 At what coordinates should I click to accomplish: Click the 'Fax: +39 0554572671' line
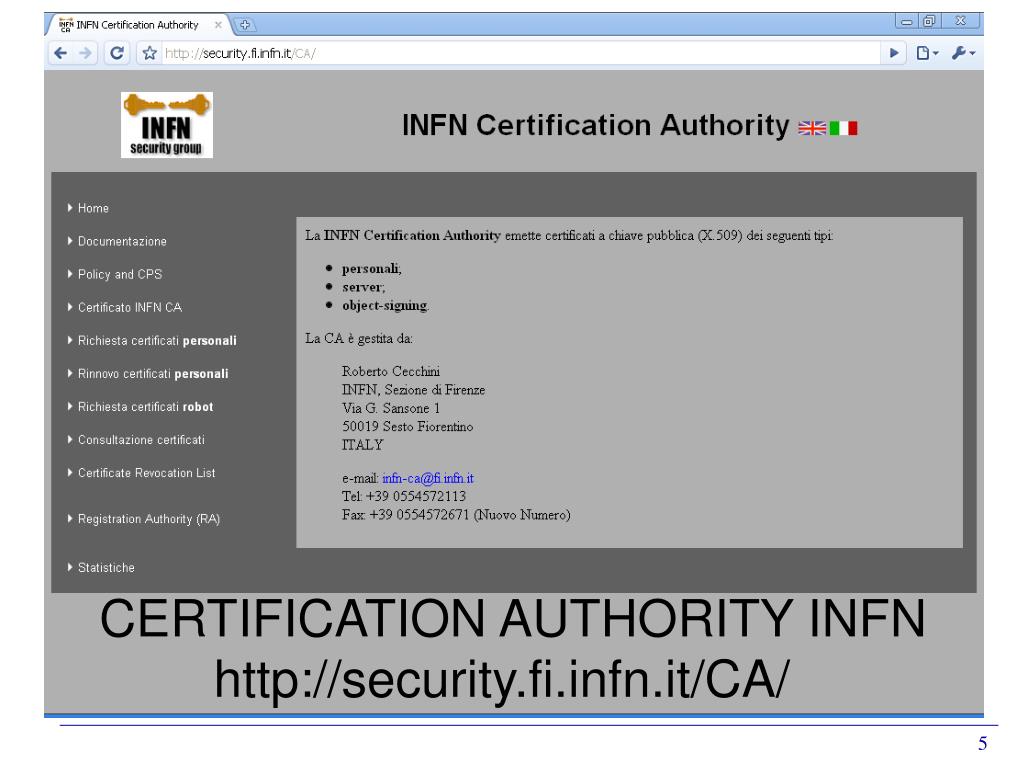pos(456,514)
